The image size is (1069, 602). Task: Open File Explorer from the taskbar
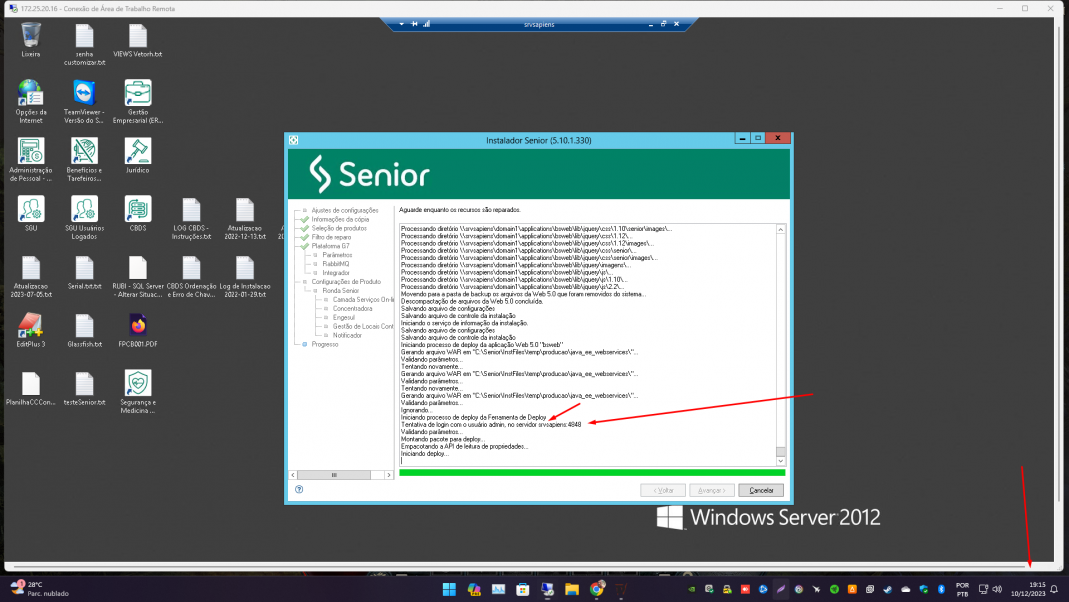pyautogui.click(x=572, y=589)
